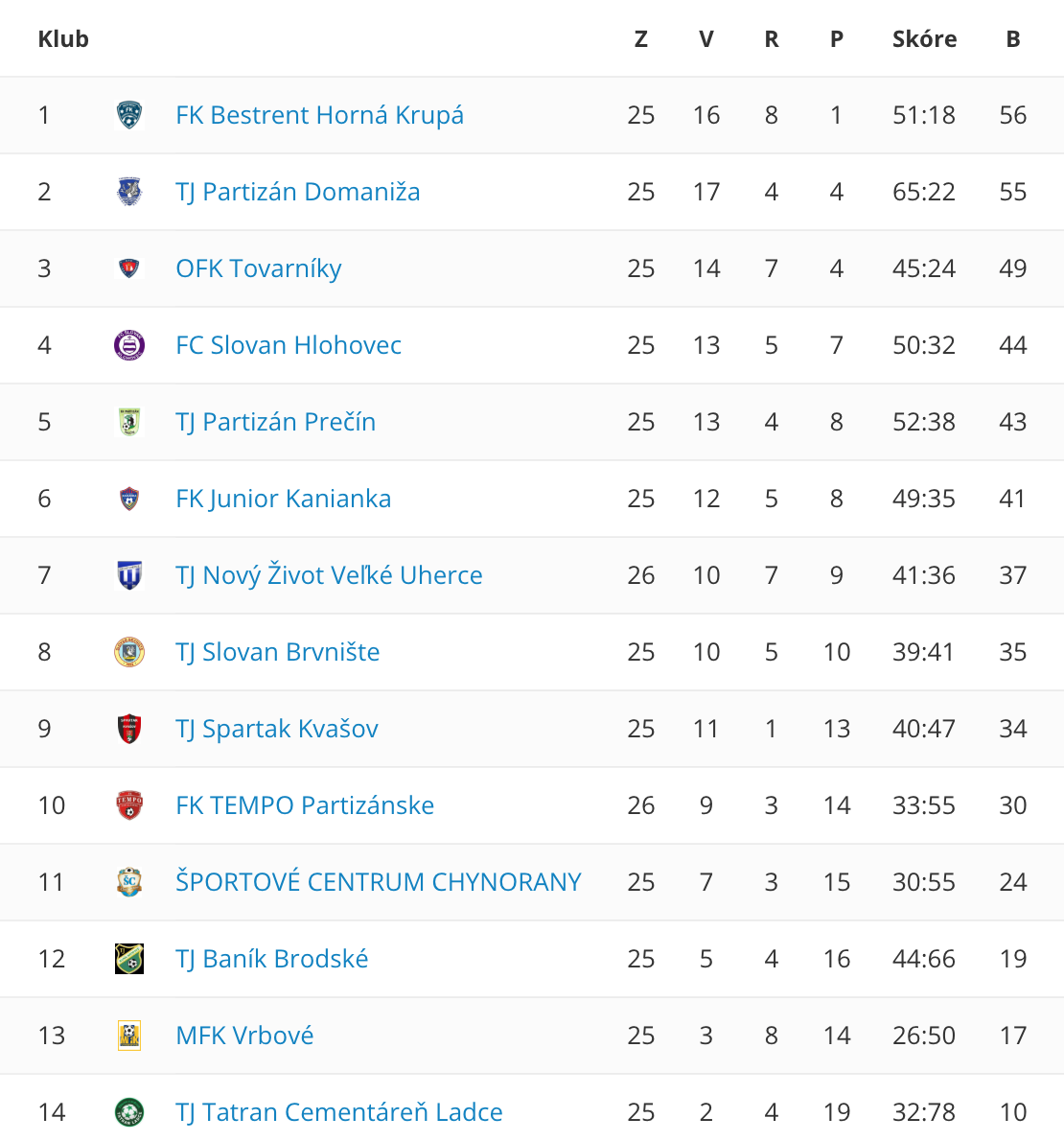Open the ŠPORTOVÉ CENTRUM CHYNORANY link
Screen dimensions: 1064x1141
[379, 882]
